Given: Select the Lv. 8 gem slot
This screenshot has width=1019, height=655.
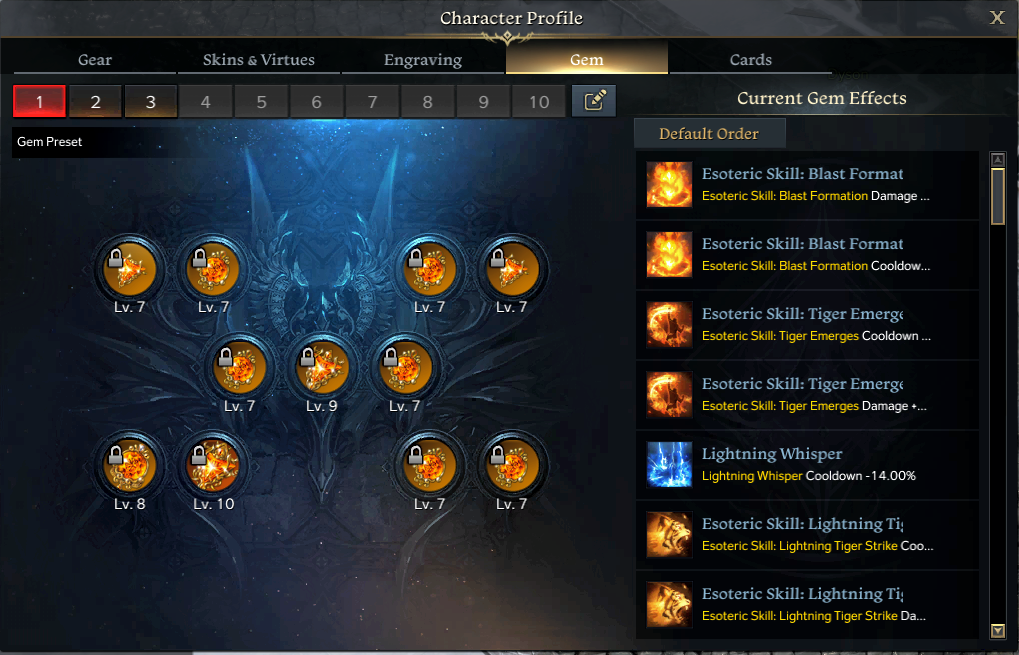Looking at the screenshot, I should point(130,465).
